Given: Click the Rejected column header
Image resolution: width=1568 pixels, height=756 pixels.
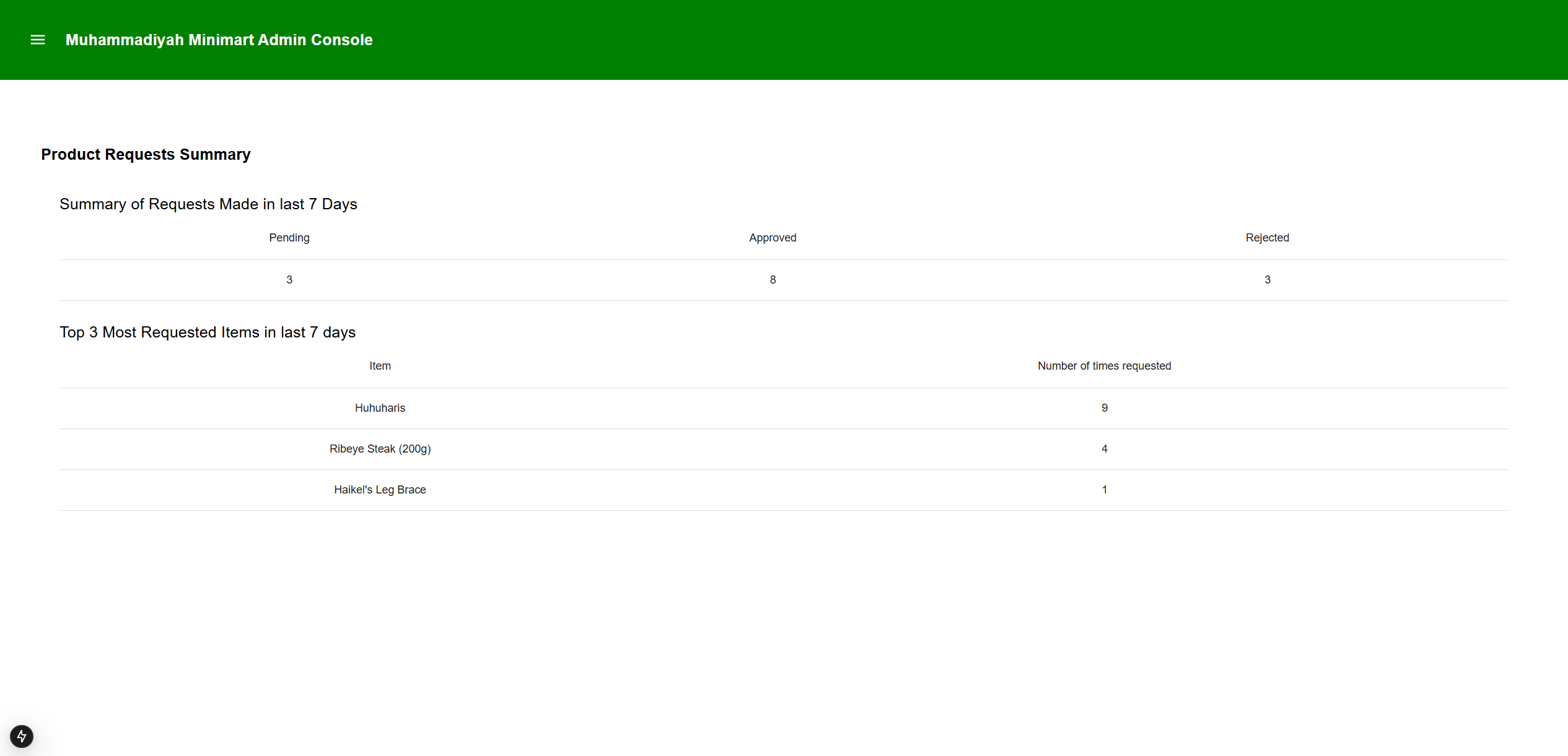Looking at the screenshot, I should 1267,238.
